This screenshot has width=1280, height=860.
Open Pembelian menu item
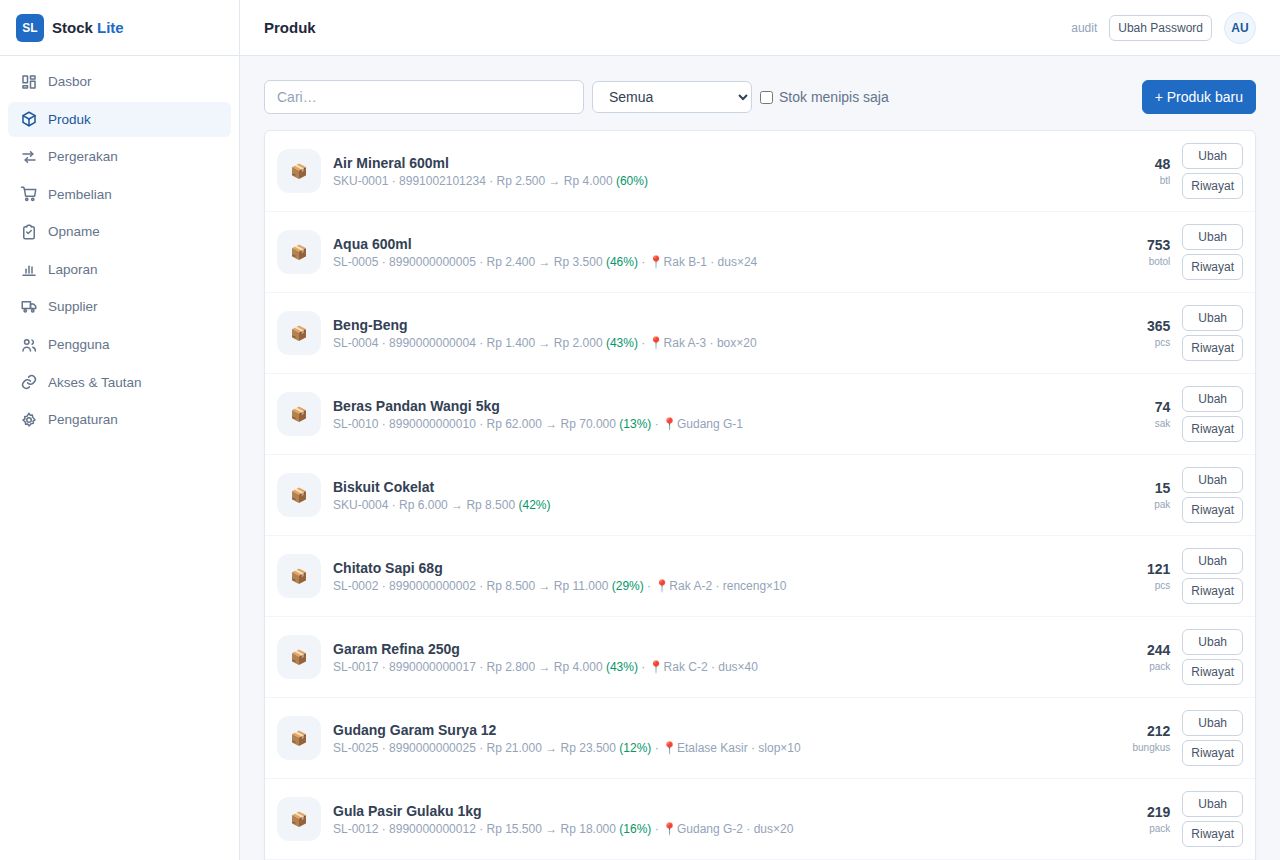[x=119, y=194]
